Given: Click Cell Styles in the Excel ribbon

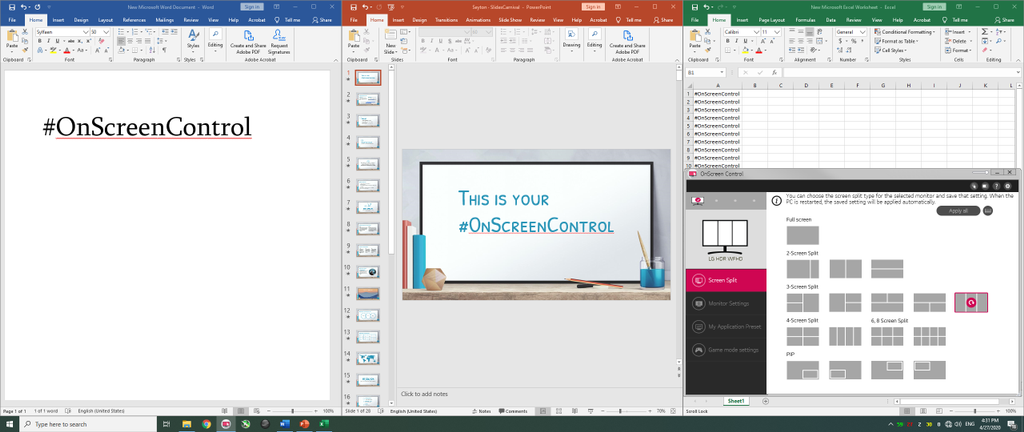Looking at the screenshot, I should point(891,50).
